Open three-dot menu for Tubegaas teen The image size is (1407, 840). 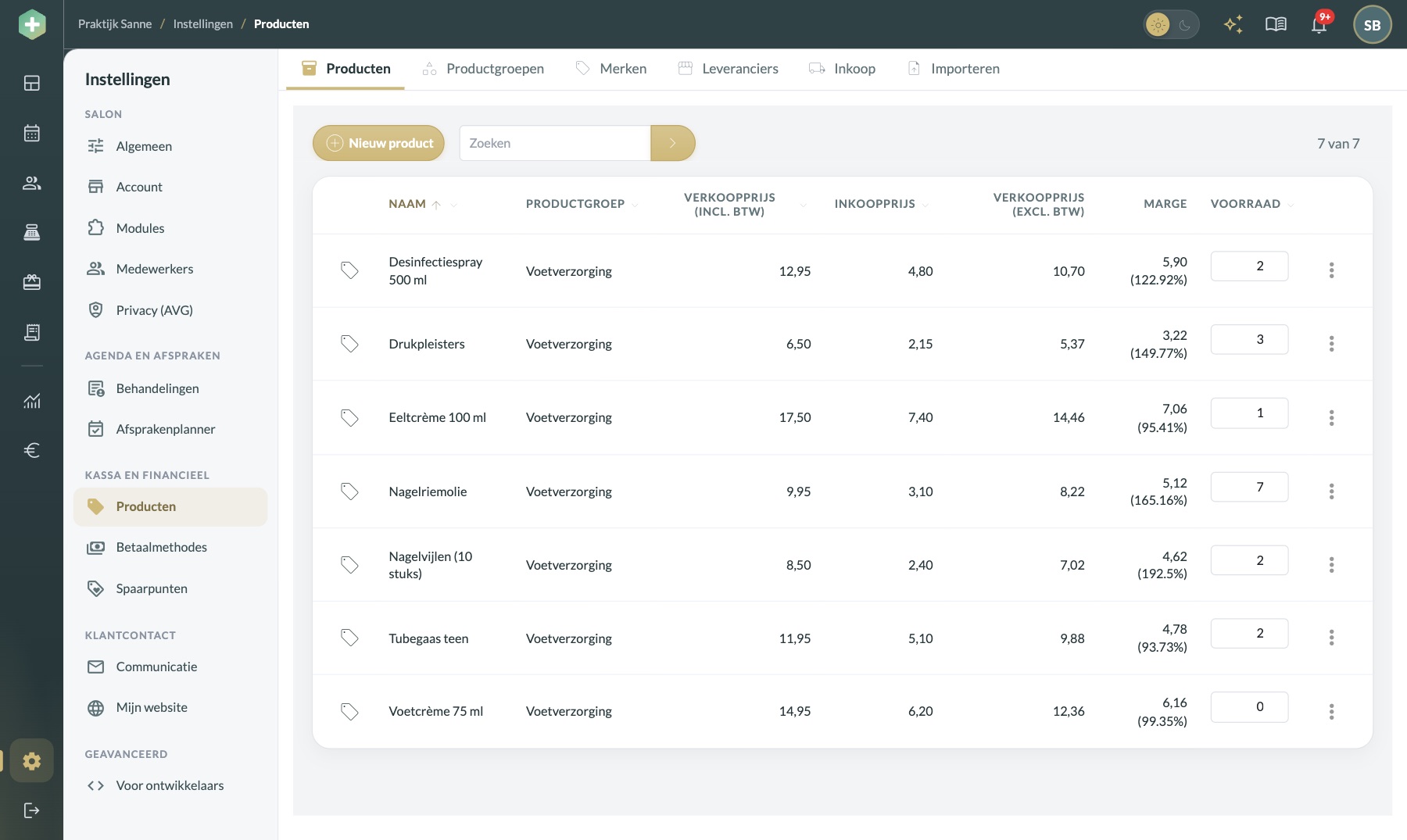[x=1331, y=638]
